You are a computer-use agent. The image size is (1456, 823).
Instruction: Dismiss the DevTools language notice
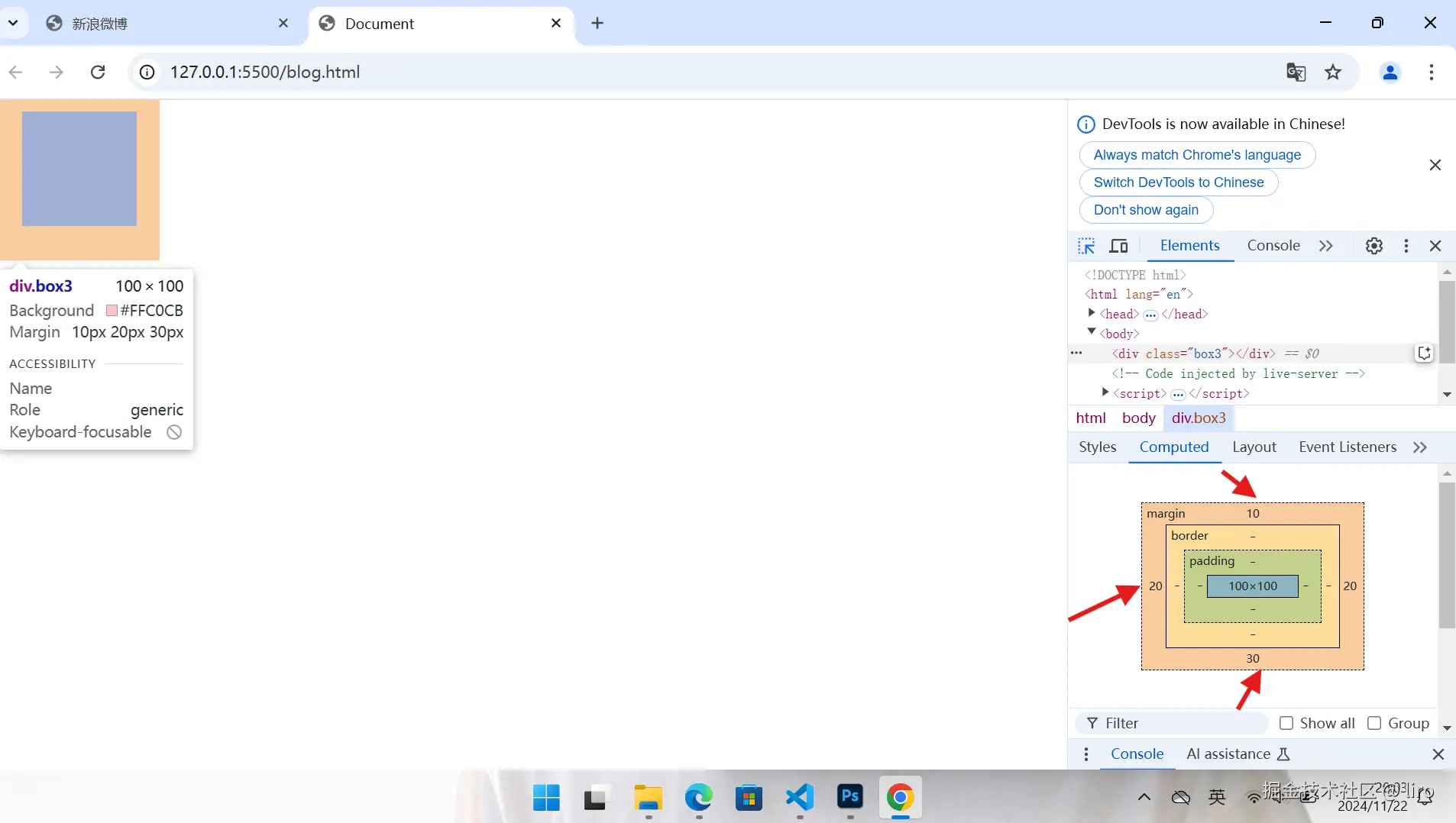pos(1435,165)
